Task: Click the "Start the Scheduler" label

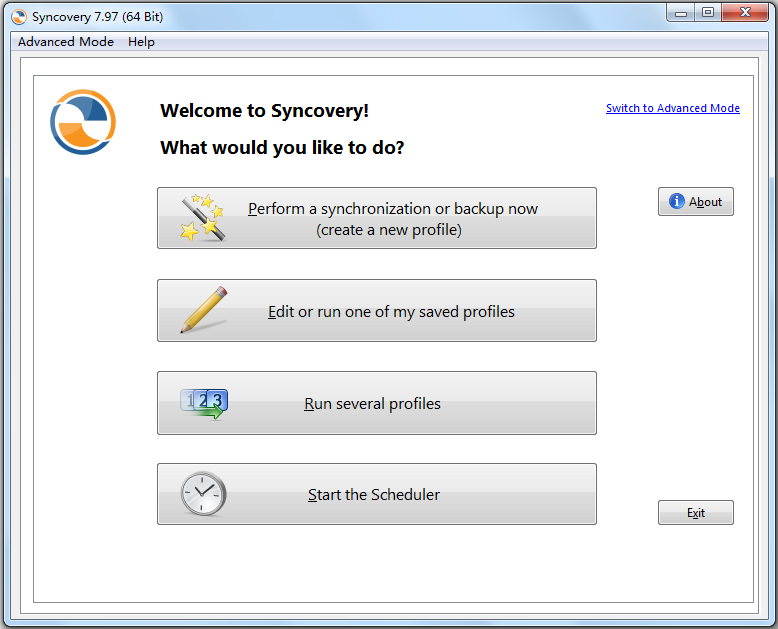Action: tap(374, 495)
